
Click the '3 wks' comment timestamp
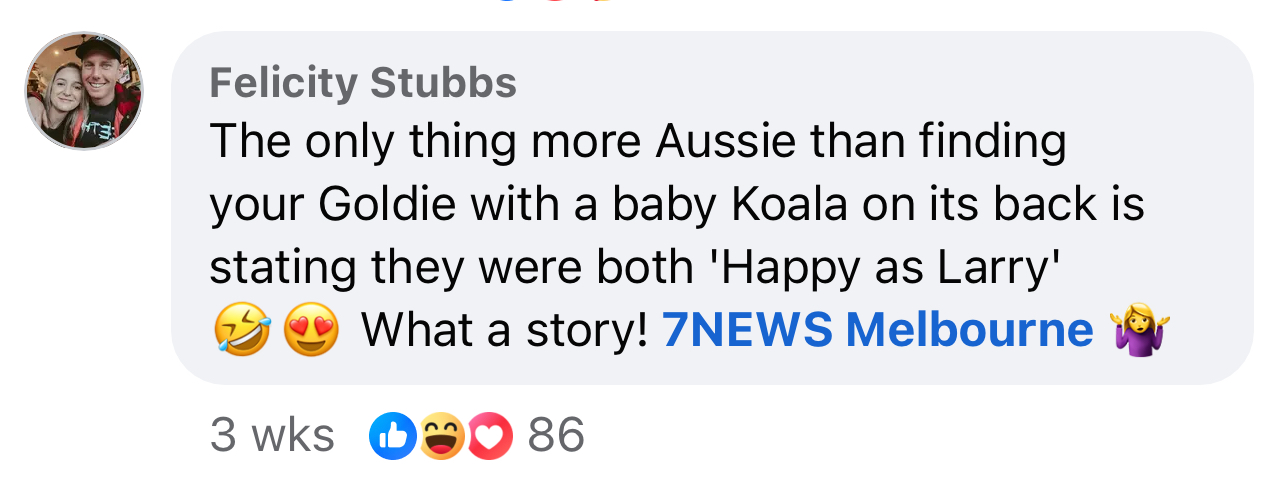[272, 435]
